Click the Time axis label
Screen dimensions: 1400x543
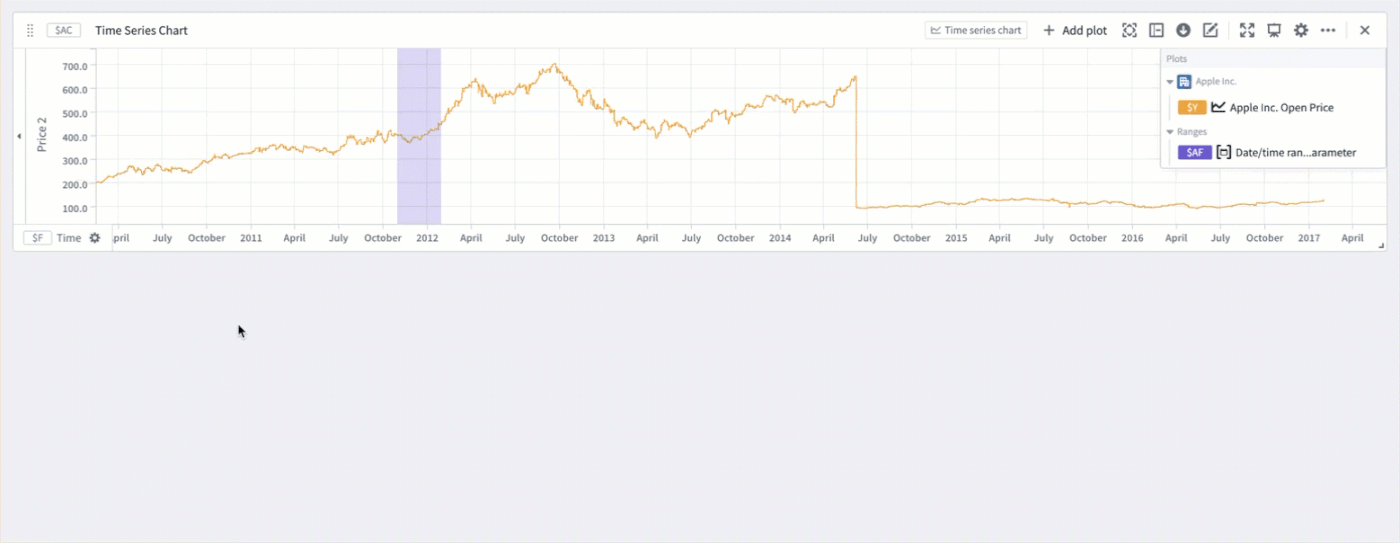(x=69, y=238)
